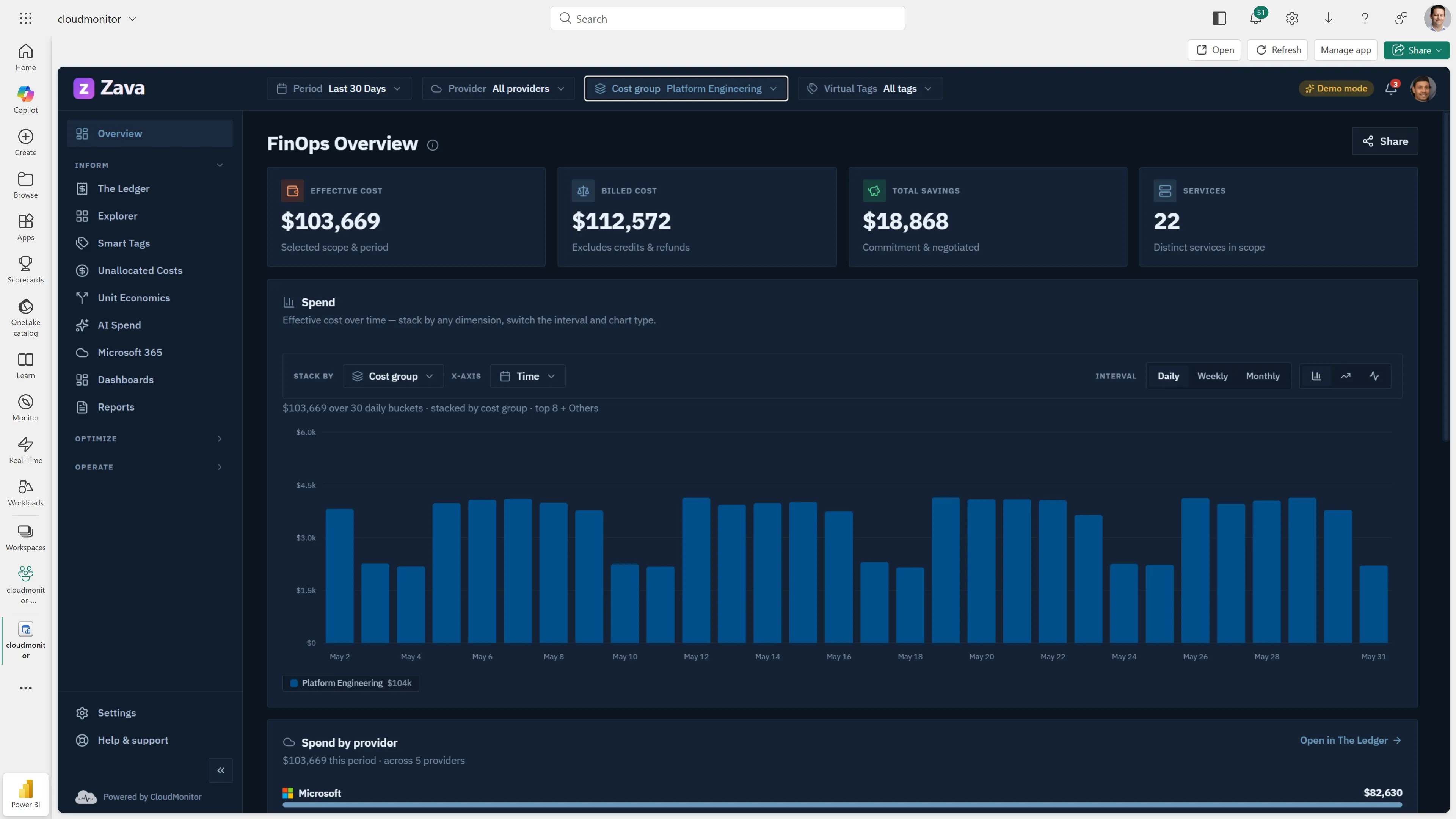Open Zava user avatar menu
This screenshot has height=819, width=1456.
coord(1423,88)
